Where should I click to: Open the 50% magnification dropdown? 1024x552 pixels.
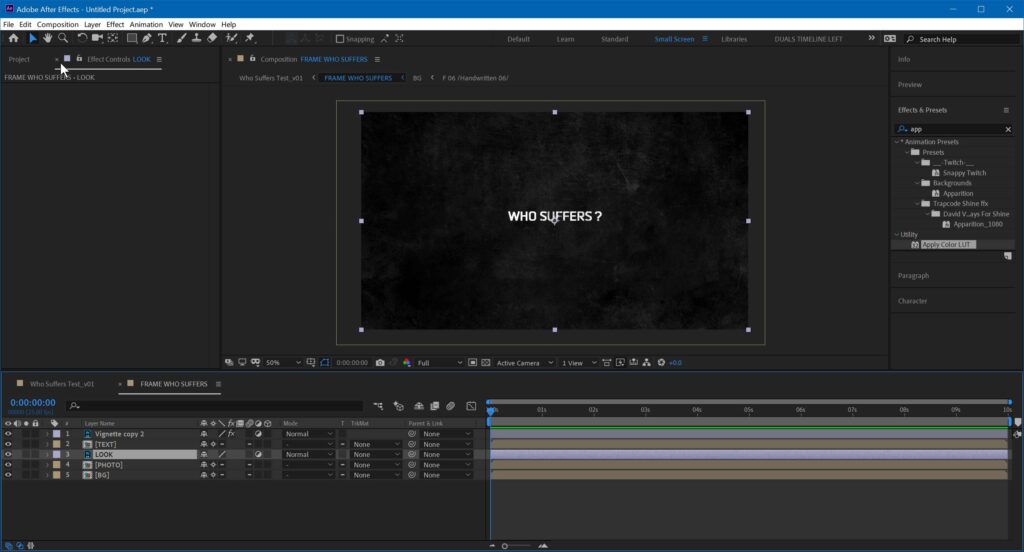(284, 362)
